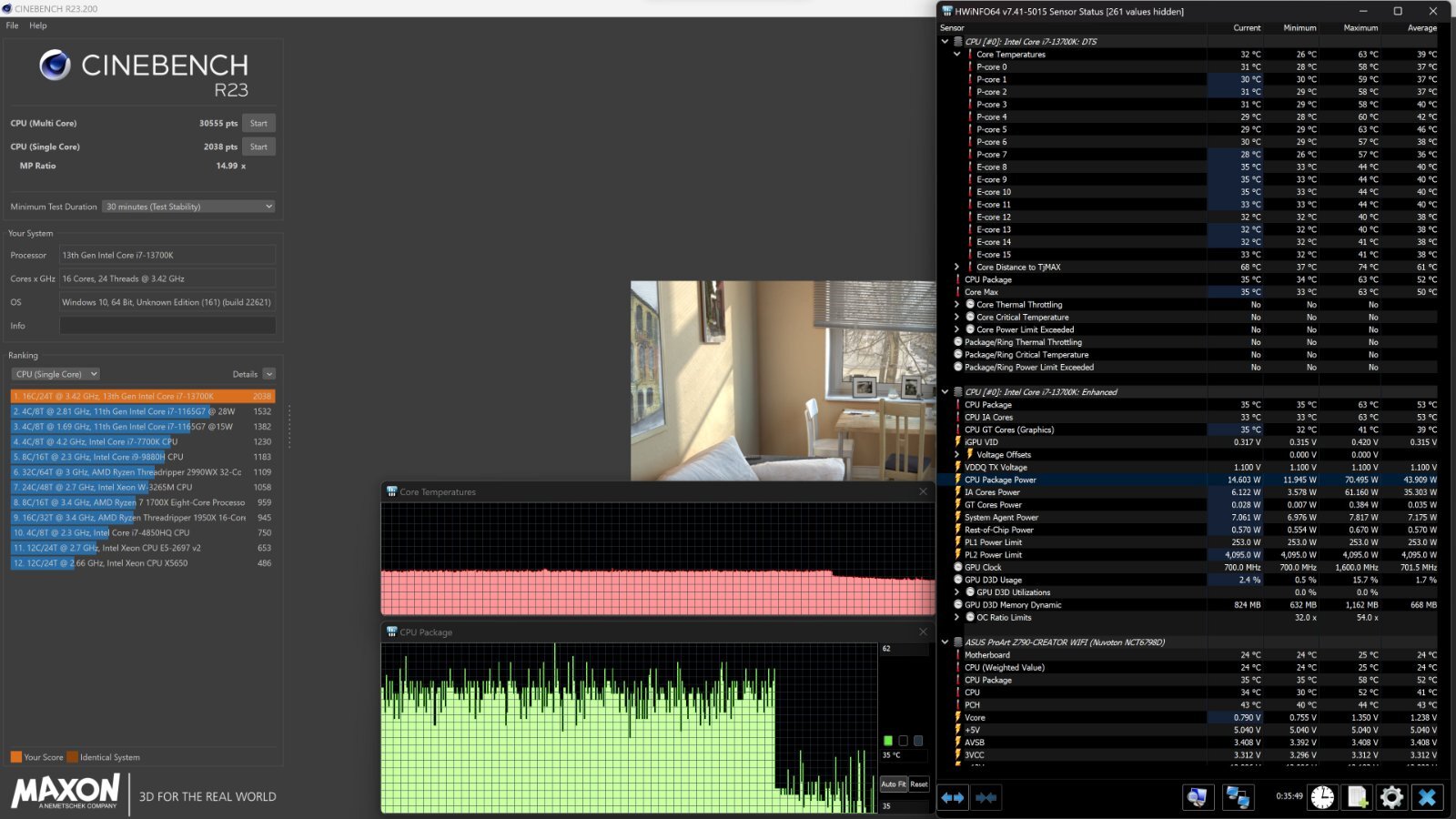
Task: Click the lightning icon beside Vcore
Action: point(958,717)
